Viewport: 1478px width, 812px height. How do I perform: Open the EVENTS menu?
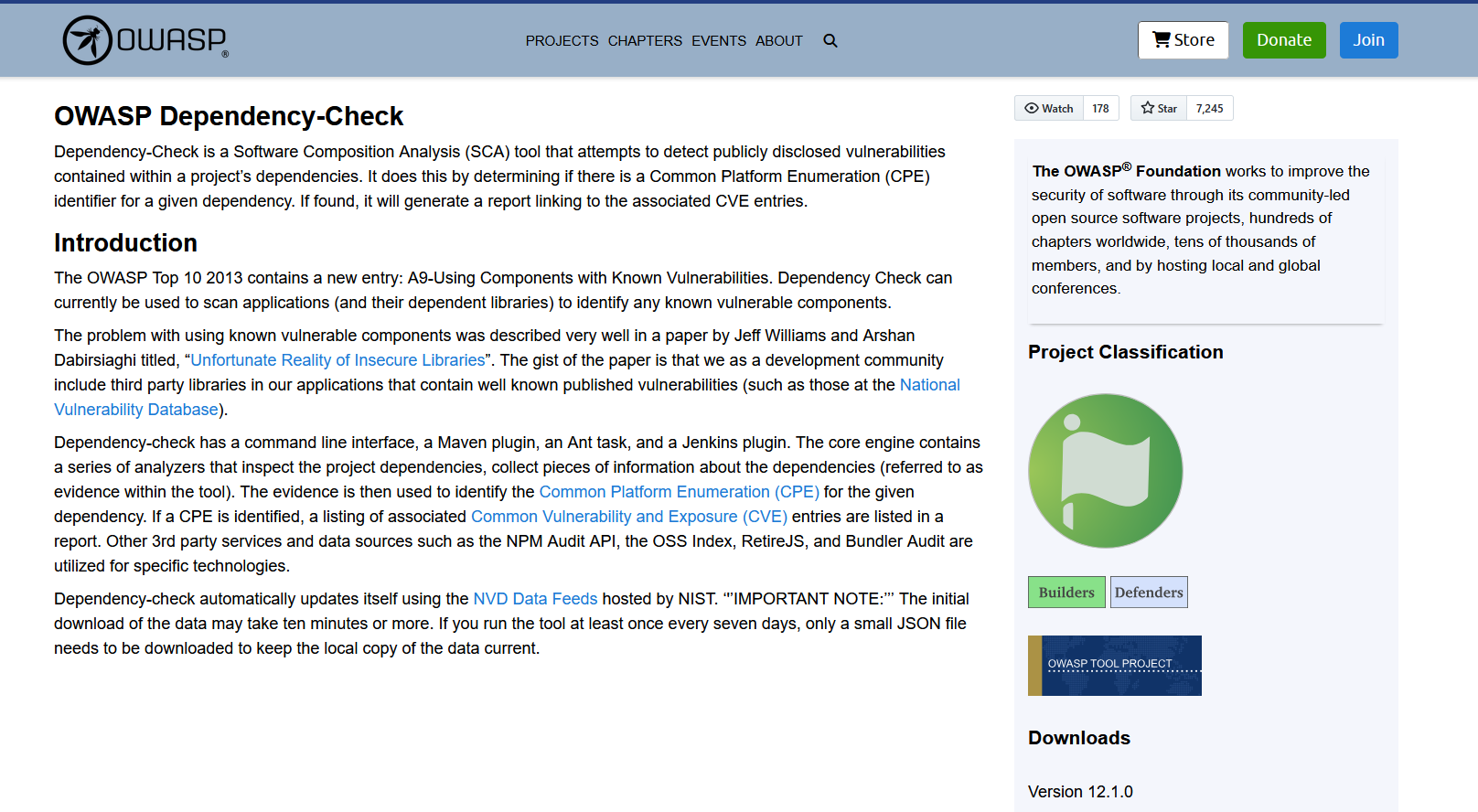click(x=719, y=40)
